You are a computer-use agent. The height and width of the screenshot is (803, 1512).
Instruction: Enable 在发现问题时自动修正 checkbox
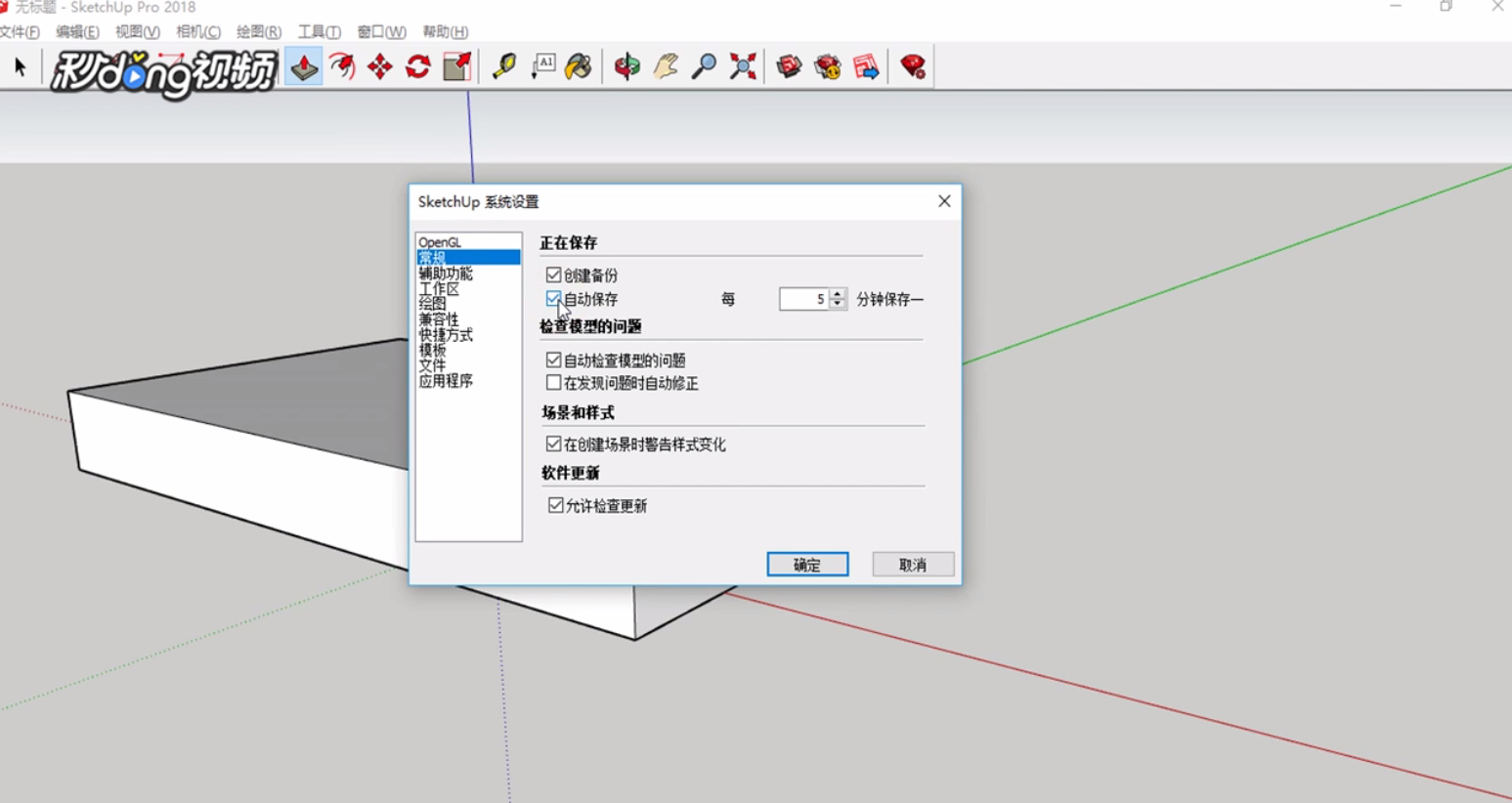pyautogui.click(x=553, y=383)
